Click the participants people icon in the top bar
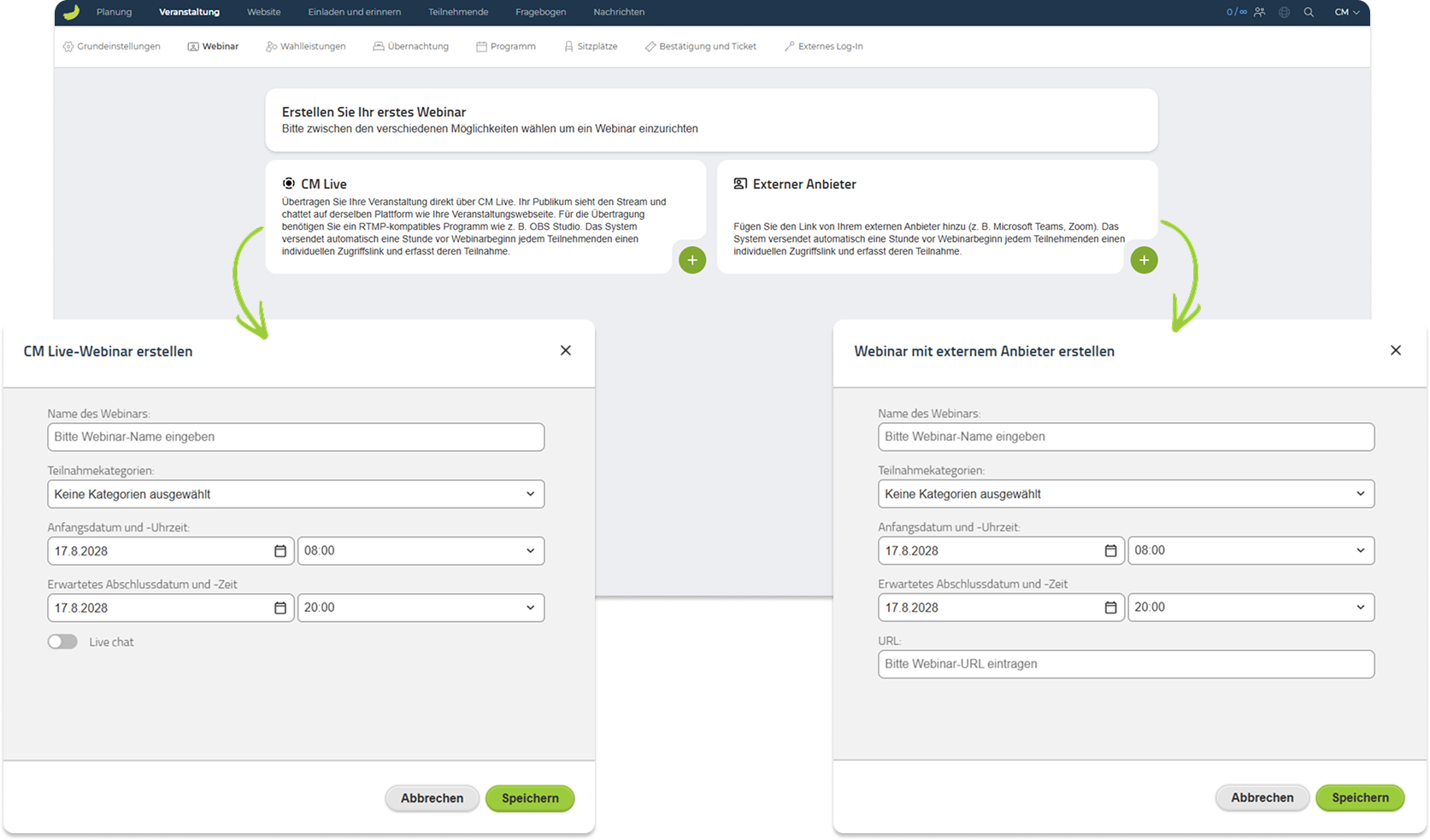Viewport: 1430px width, 840px height. point(1259,12)
